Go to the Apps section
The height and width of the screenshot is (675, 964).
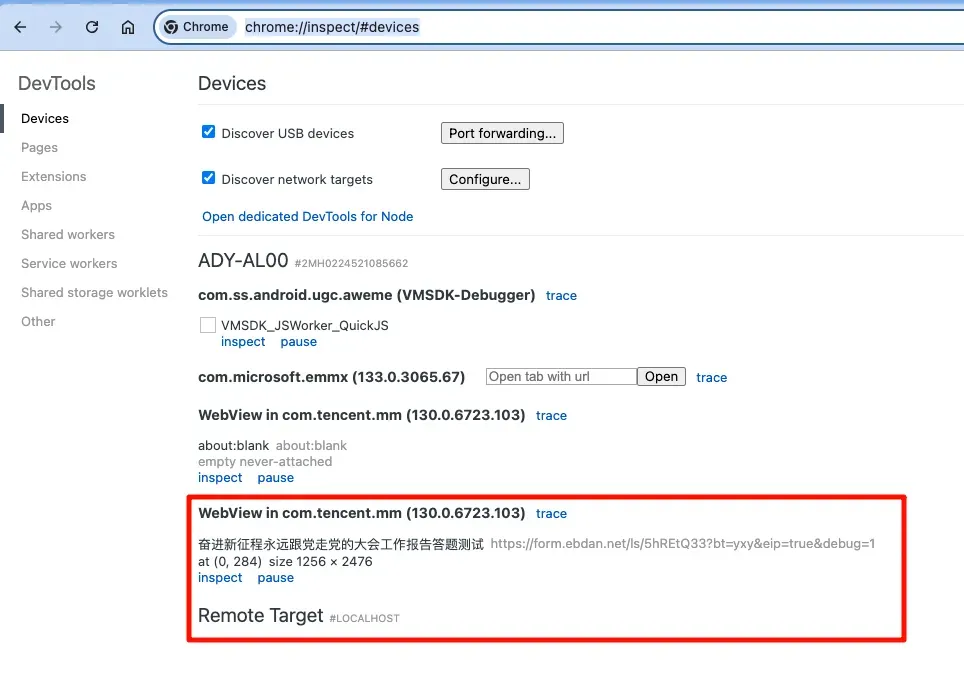coord(36,205)
